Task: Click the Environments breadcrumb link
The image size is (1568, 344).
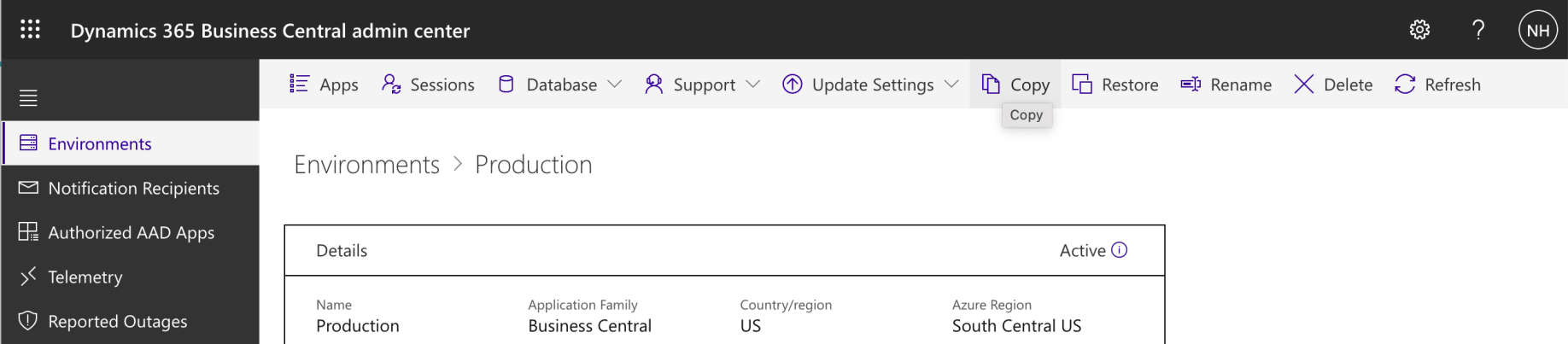Action: (366, 164)
